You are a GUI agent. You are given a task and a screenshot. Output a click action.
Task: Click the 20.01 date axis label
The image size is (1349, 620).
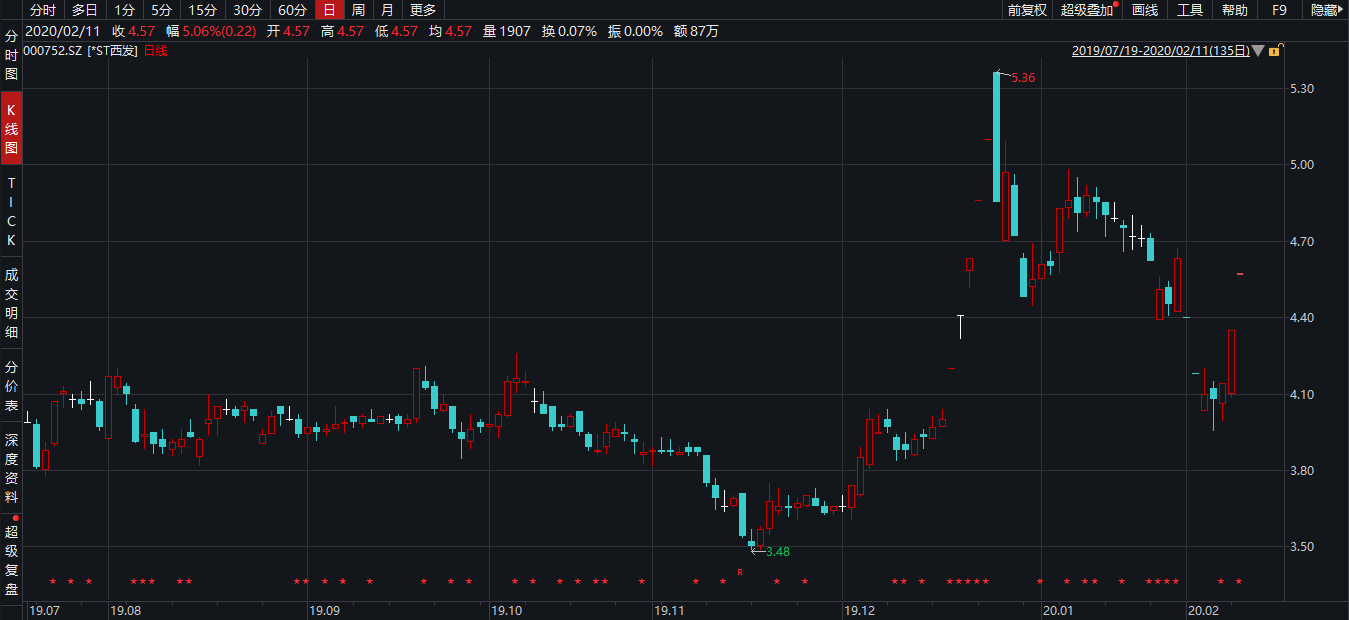tap(1058, 609)
